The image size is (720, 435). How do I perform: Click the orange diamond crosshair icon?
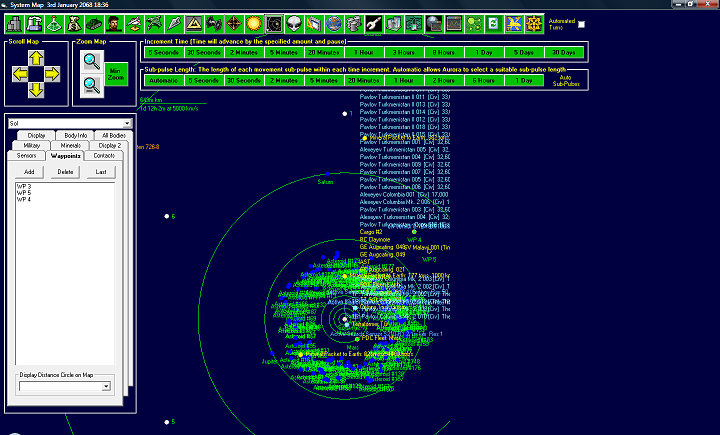pyautogui.click(x=234, y=24)
